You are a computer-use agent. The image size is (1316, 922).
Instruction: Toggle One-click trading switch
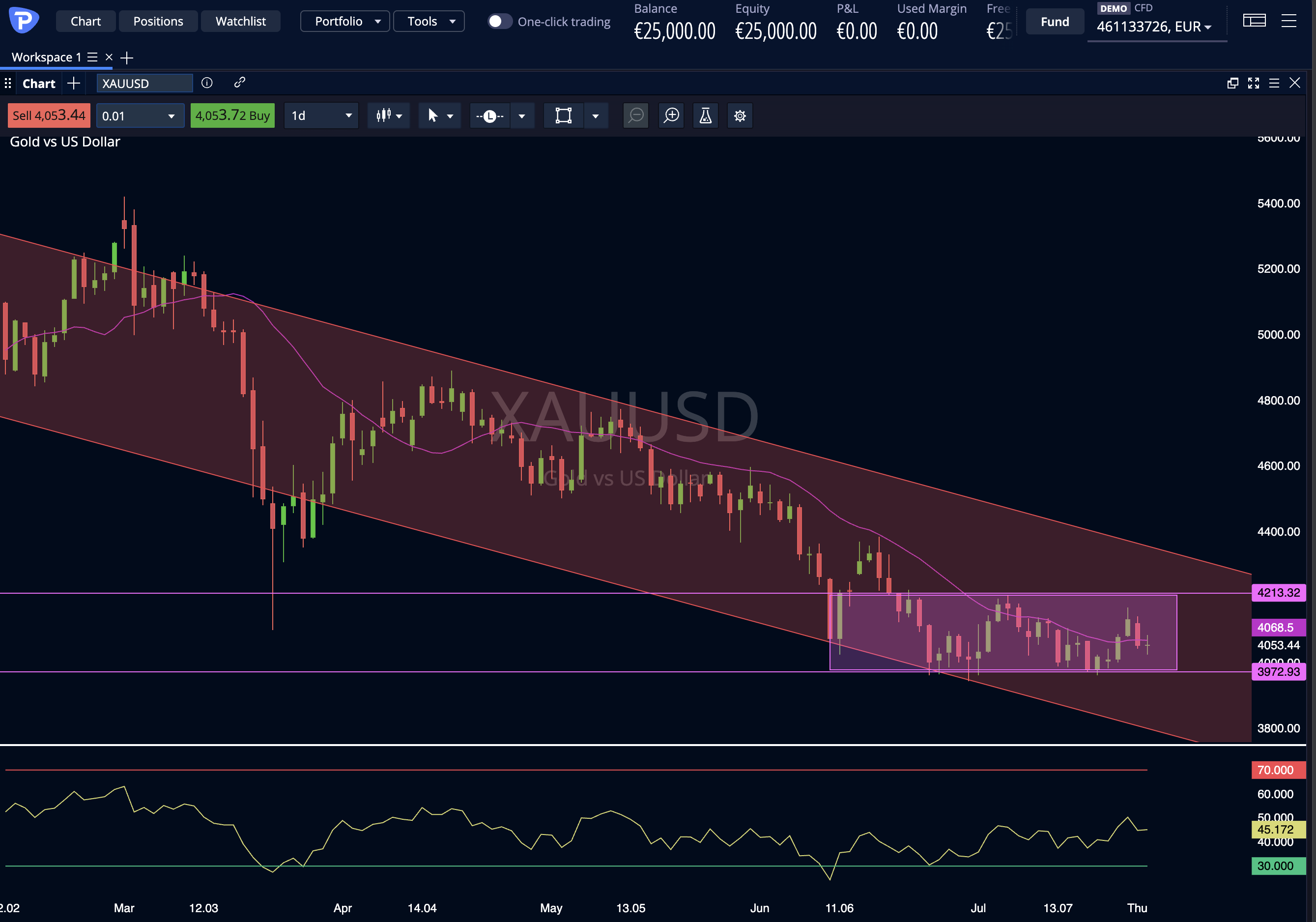[x=499, y=22]
